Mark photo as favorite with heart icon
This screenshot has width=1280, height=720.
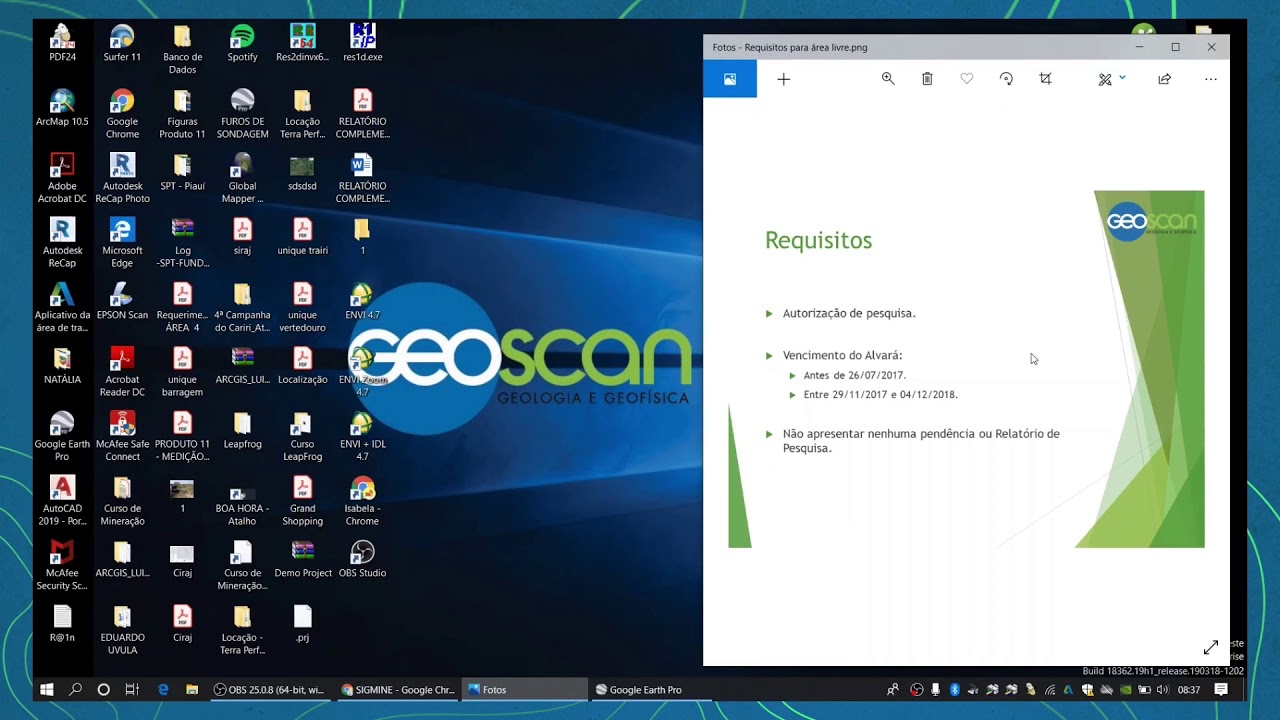[x=967, y=79]
